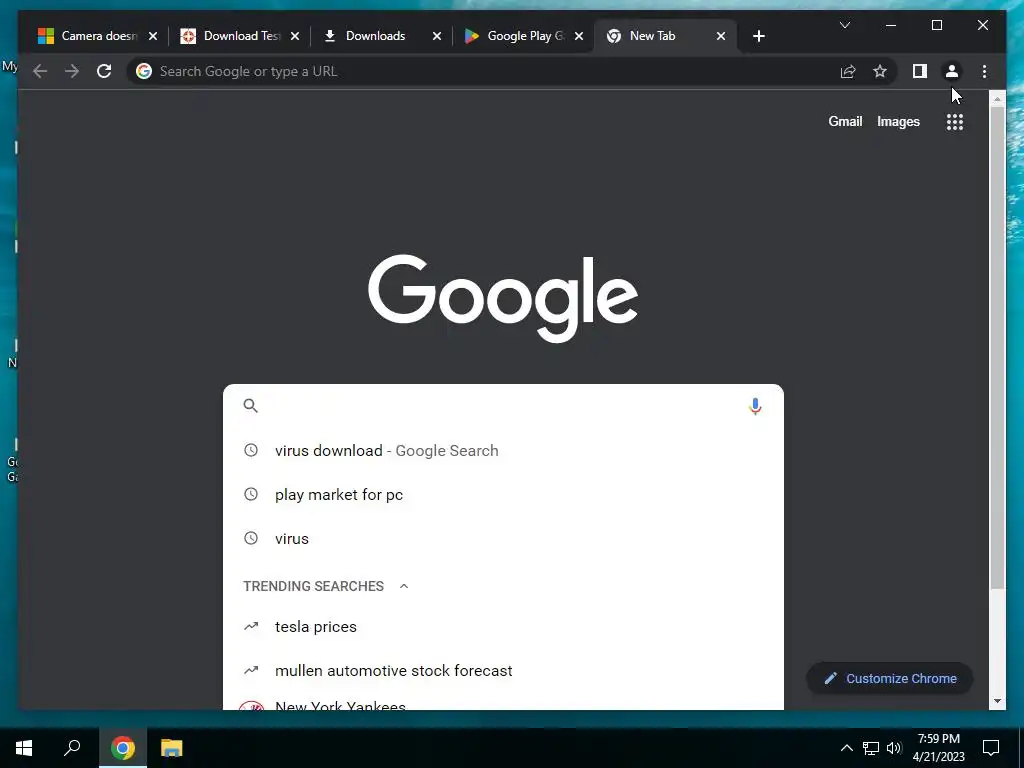Open the taskbar clock and date
Image resolution: width=1024 pixels, height=768 pixels.
[938, 748]
